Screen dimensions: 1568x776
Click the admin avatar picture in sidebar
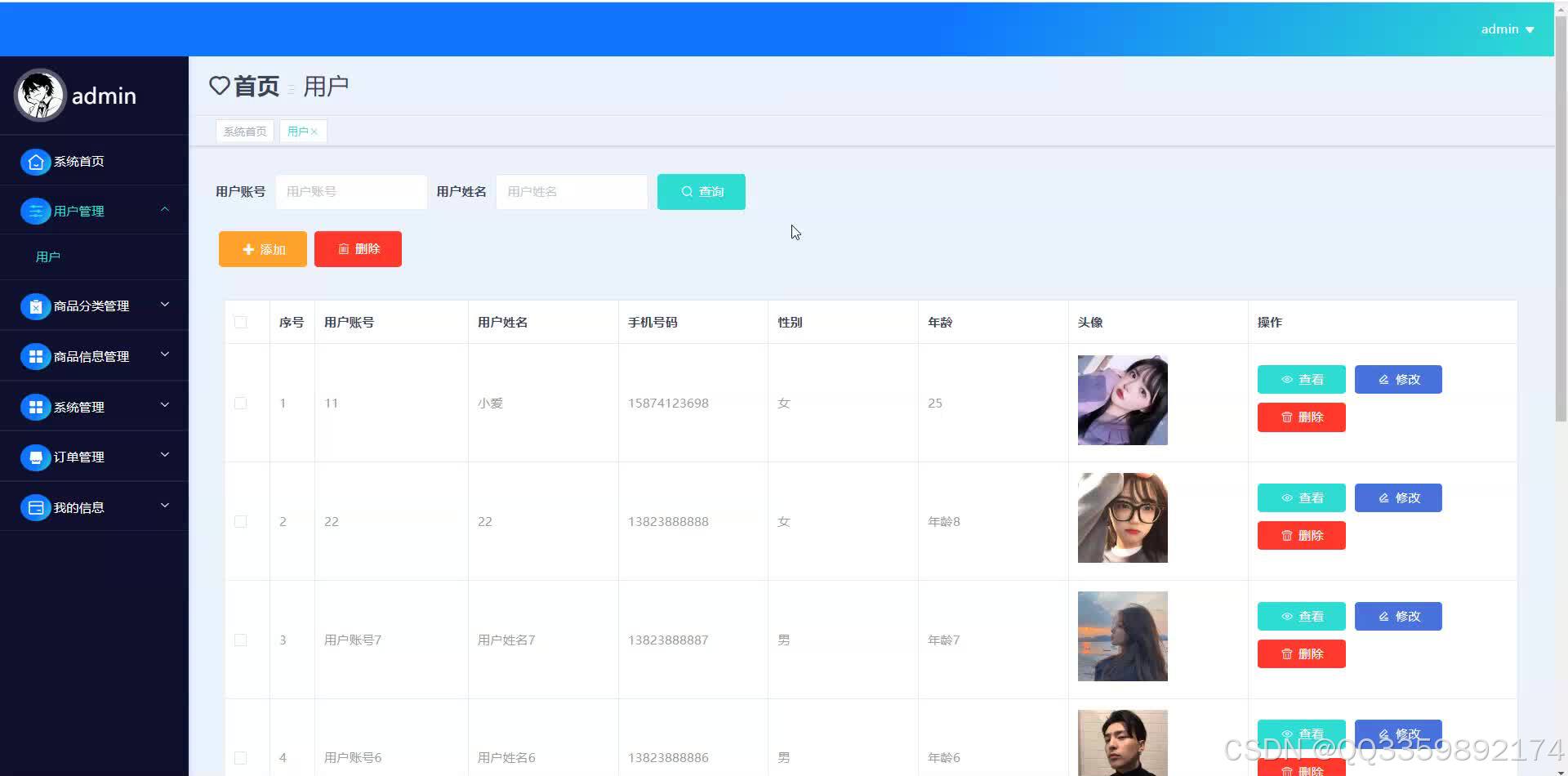pyautogui.click(x=39, y=96)
